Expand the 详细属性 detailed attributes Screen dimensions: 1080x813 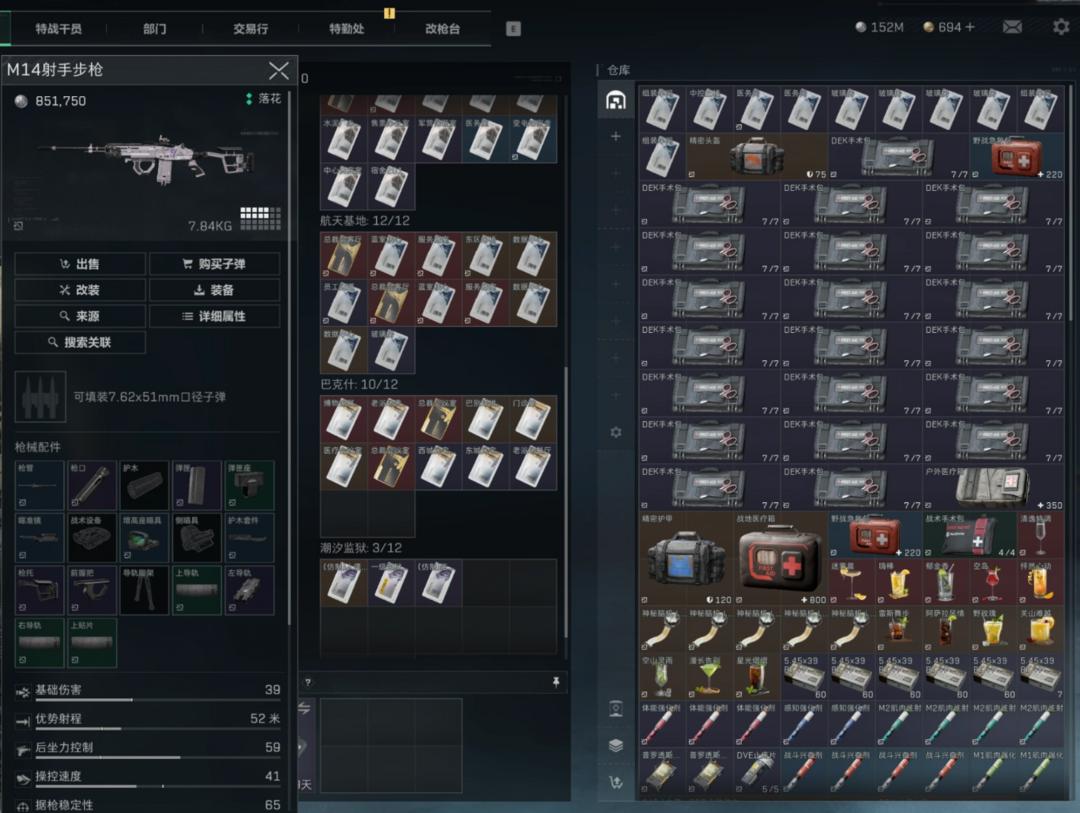click(x=214, y=316)
